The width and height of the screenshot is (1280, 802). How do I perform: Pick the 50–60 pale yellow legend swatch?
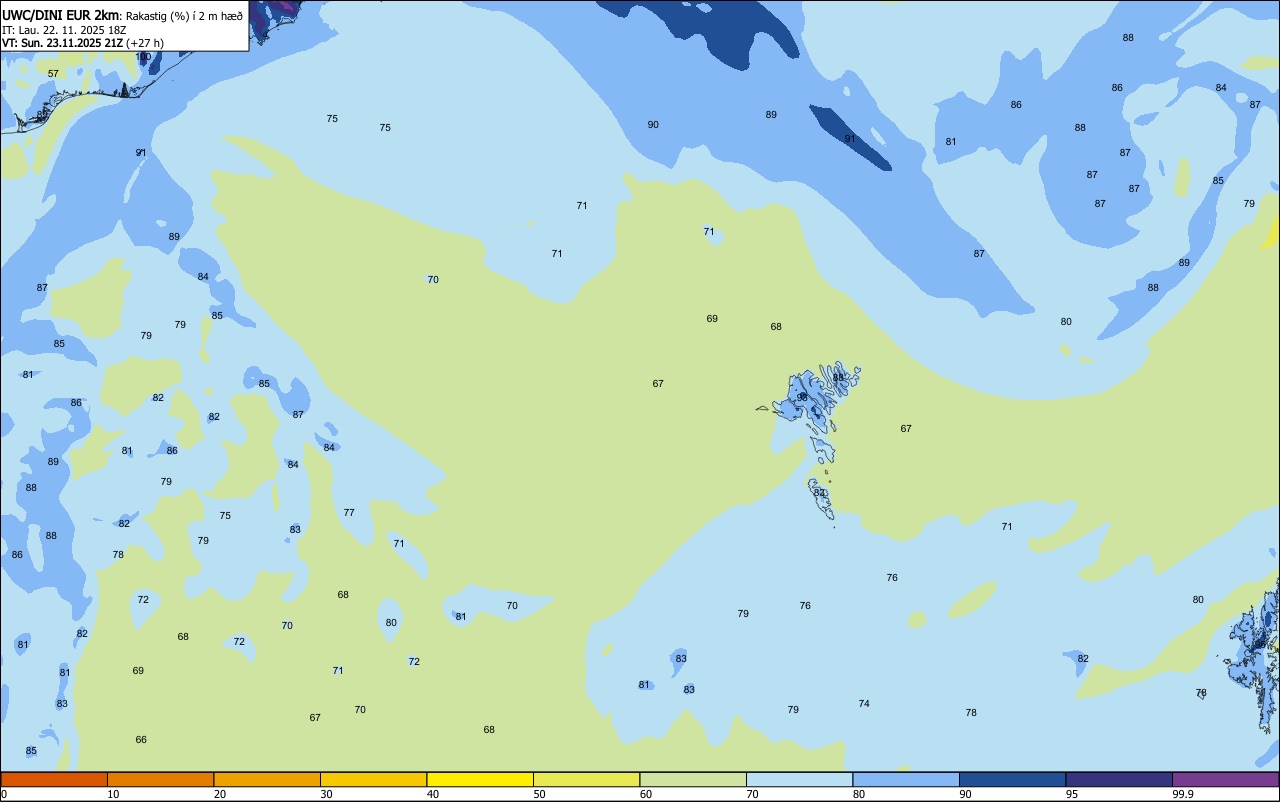[586, 779]
